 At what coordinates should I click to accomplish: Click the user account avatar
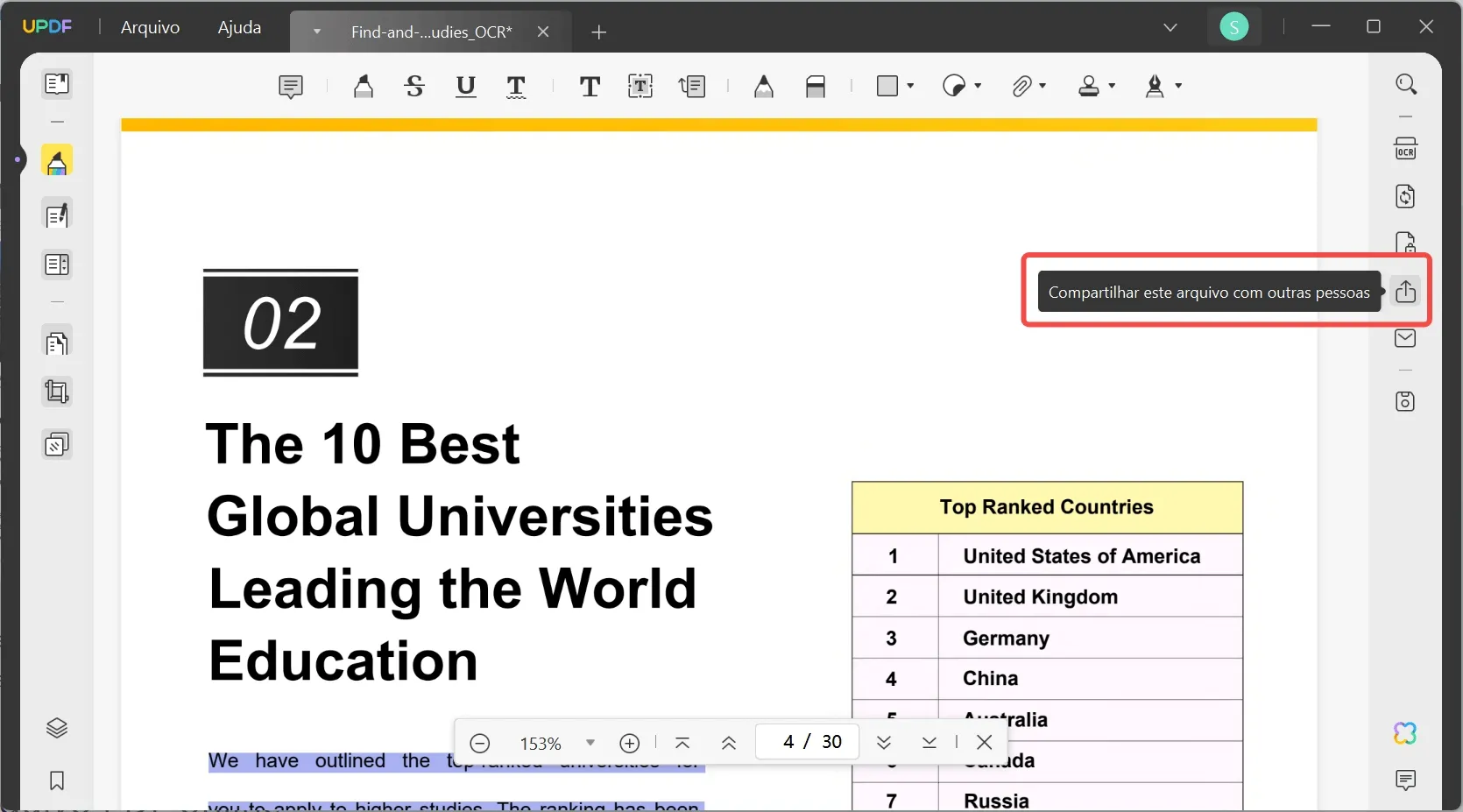click(1234, 26)
